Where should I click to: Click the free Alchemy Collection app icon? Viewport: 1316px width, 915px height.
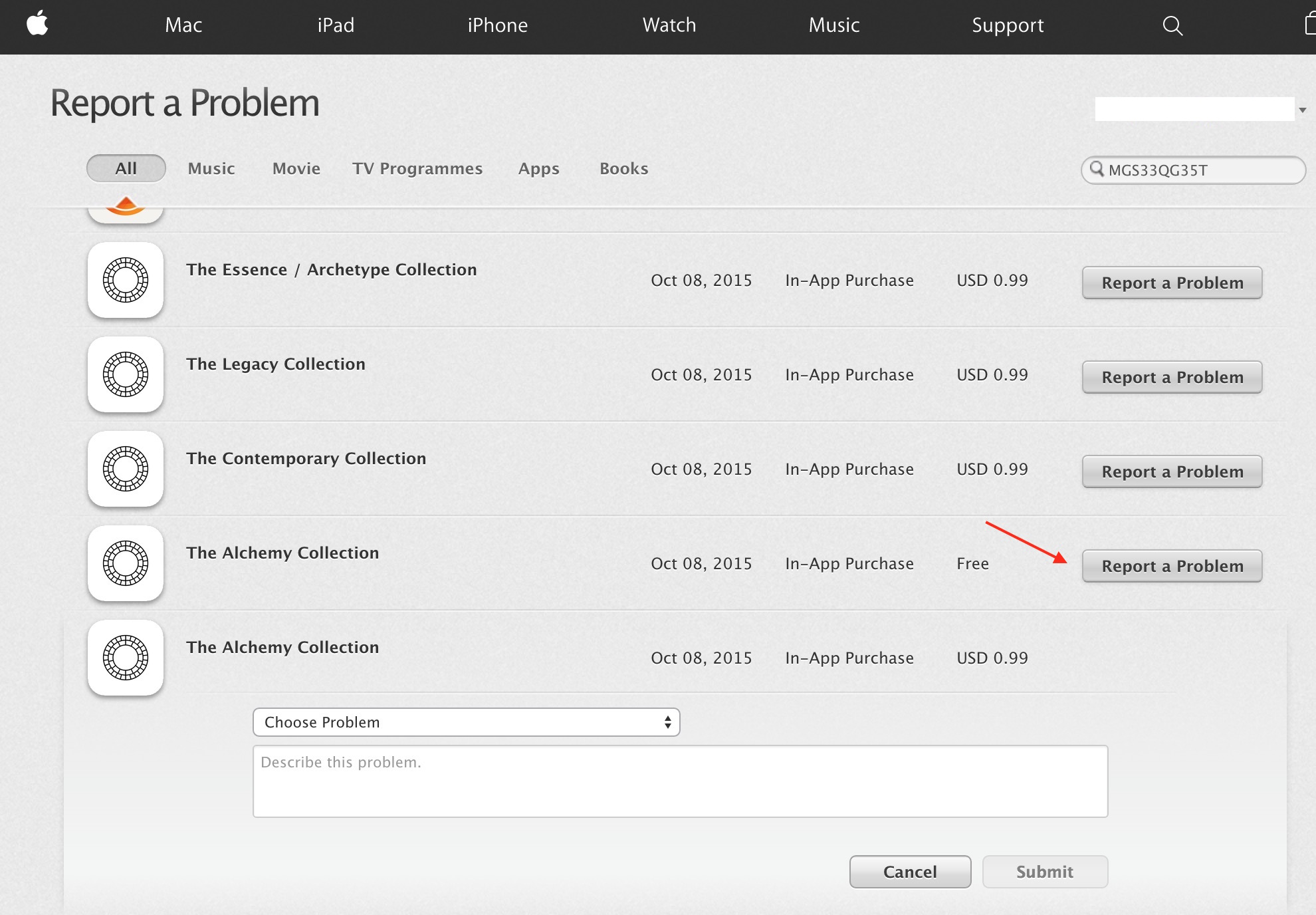126,563
